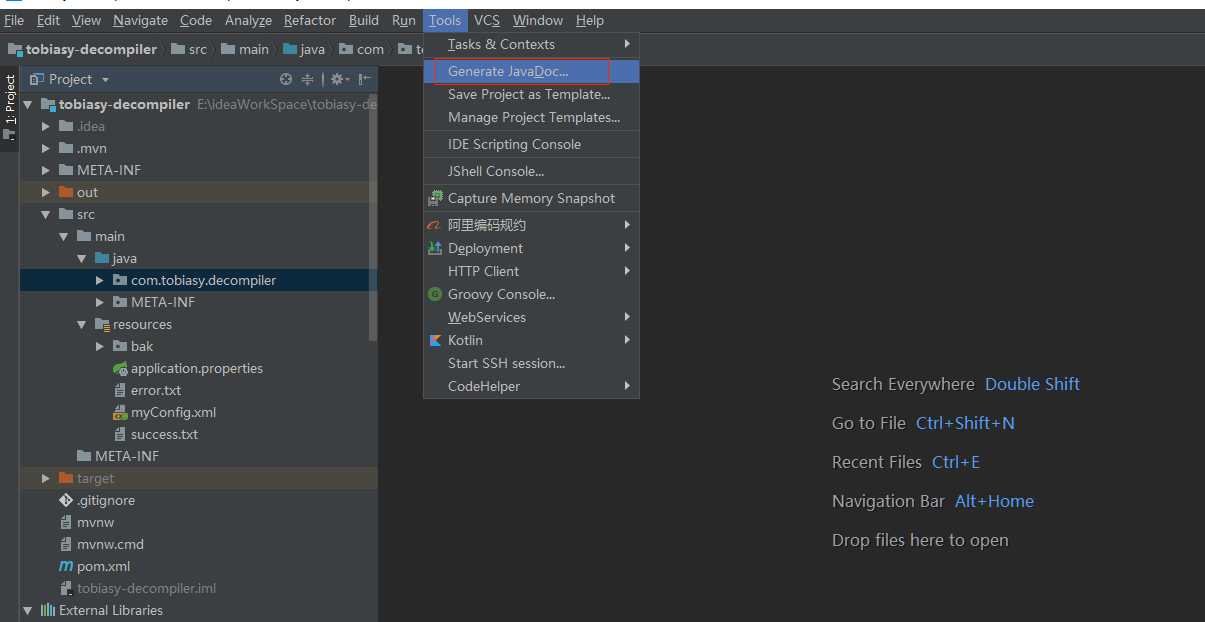Click the pom.xml Maven icon

(x=66, y=566)
